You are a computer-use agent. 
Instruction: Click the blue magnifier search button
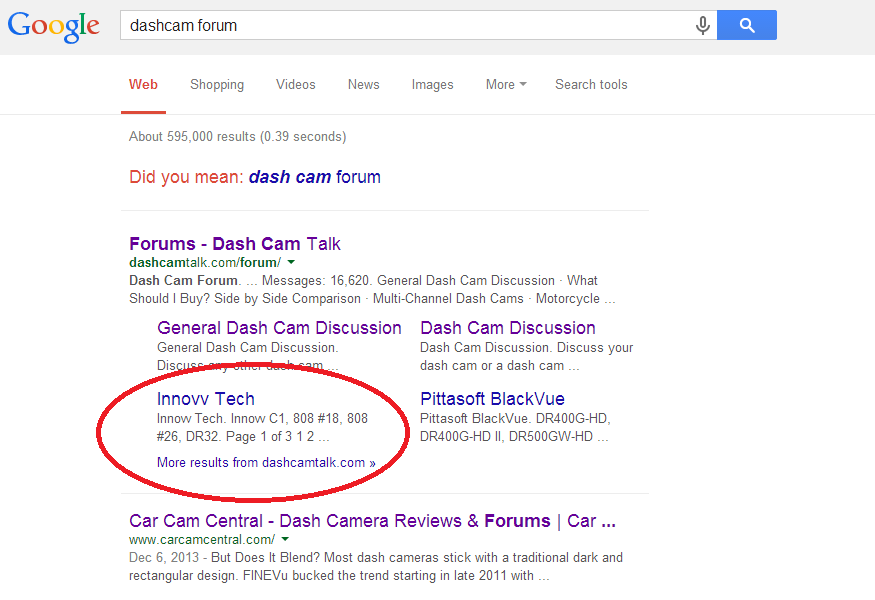point(747,25)
